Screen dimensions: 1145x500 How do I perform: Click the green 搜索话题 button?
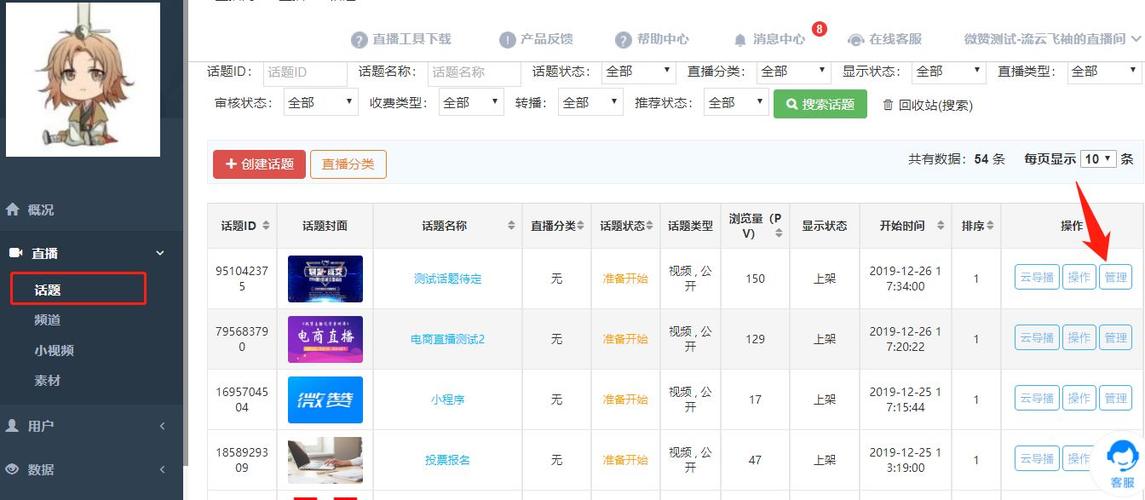[820, 104]
